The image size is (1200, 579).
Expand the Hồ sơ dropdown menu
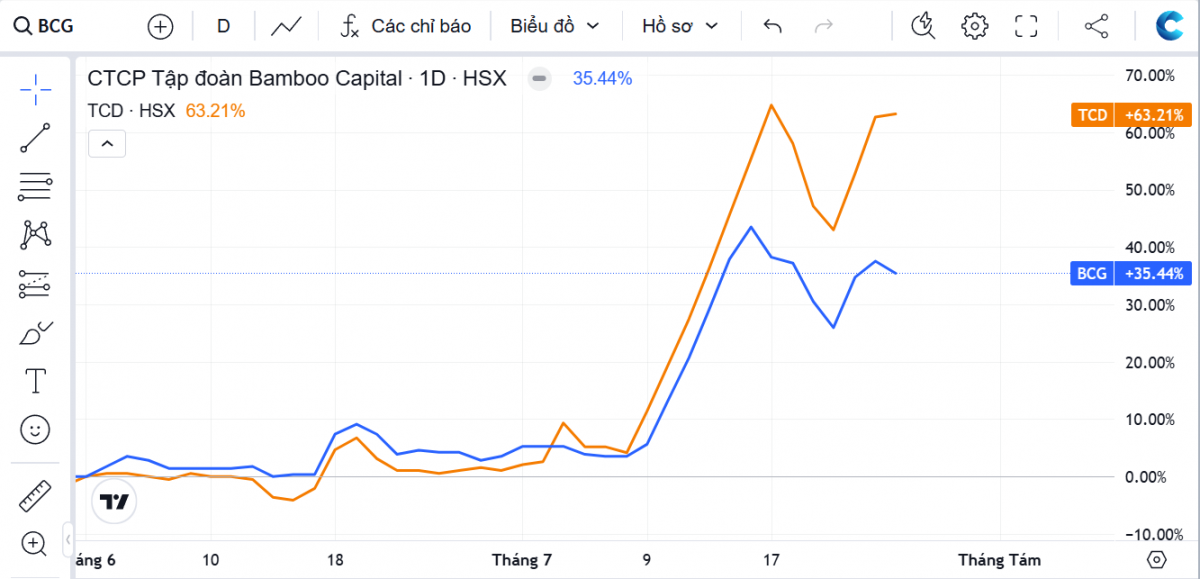pos(680,26)
